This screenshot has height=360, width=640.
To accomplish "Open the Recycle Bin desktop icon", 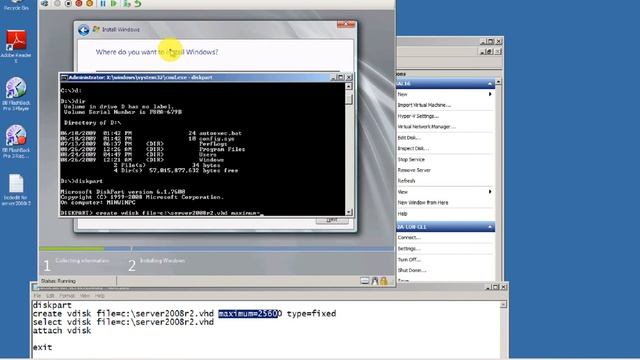I will (16, 5).
